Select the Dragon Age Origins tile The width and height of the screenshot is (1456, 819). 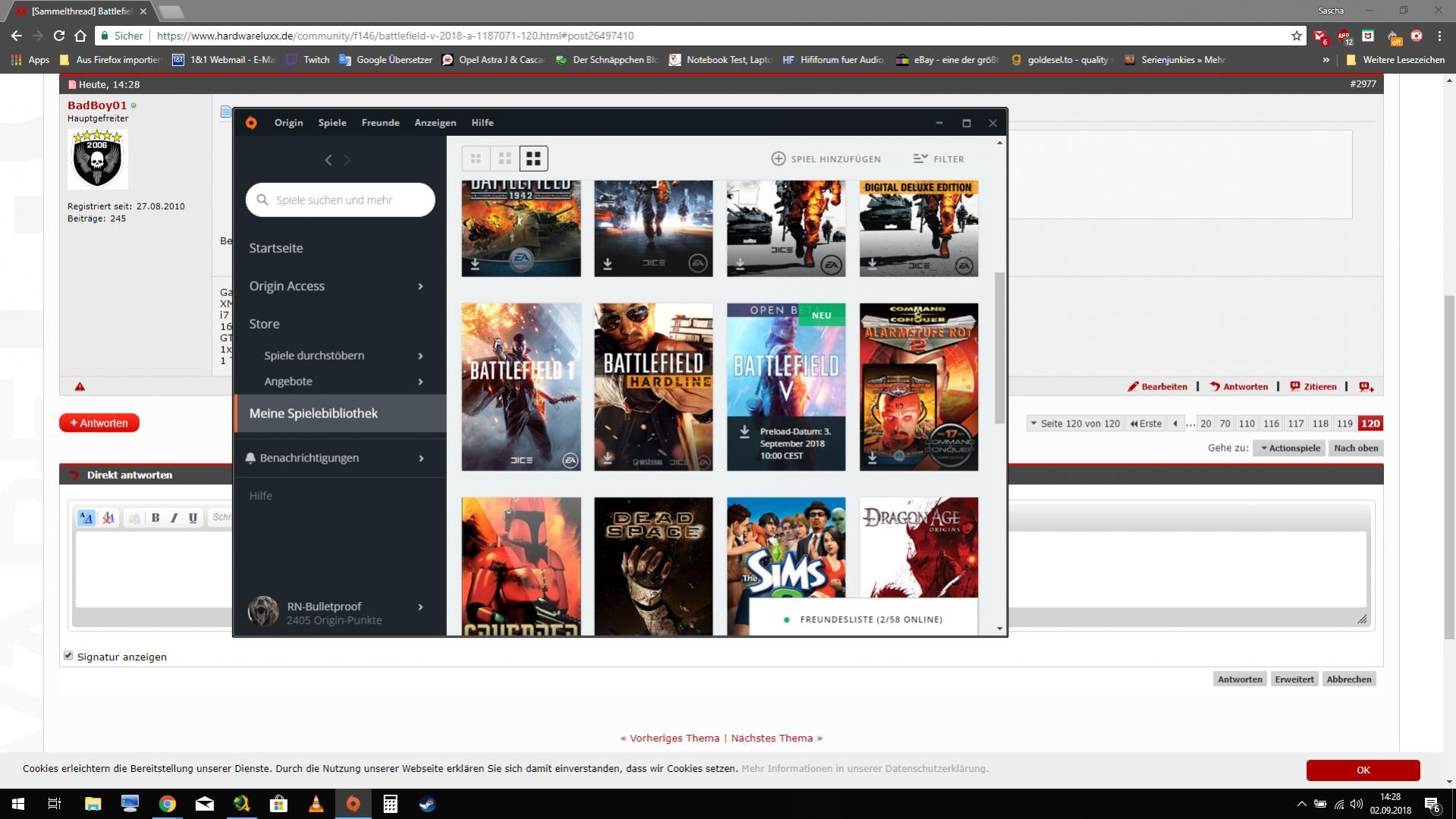pyautogui.click(x=919, y=547)
